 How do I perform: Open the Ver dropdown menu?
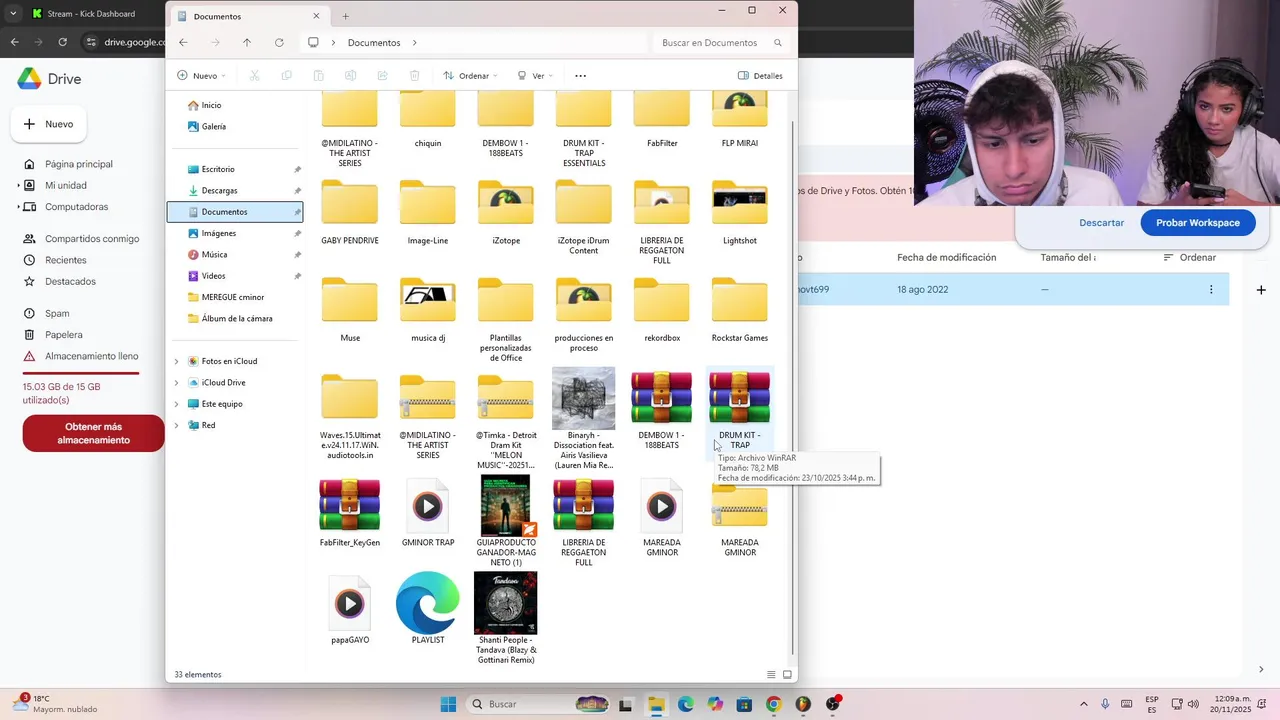point(535,76)
